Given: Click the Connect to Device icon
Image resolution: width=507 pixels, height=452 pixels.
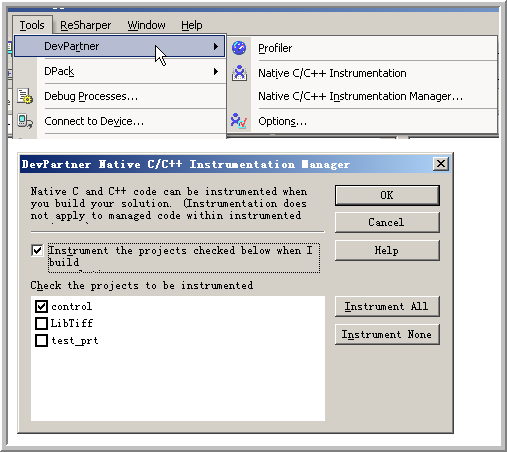Looking at the screenshot, I should pyautogui.click(x=25, y=121).
